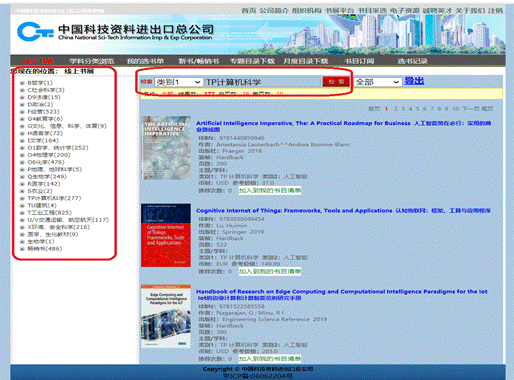This screenshot has height=380, width=514.
Task: Expand the I文学(164) category node
Action: tap(22, 141)
